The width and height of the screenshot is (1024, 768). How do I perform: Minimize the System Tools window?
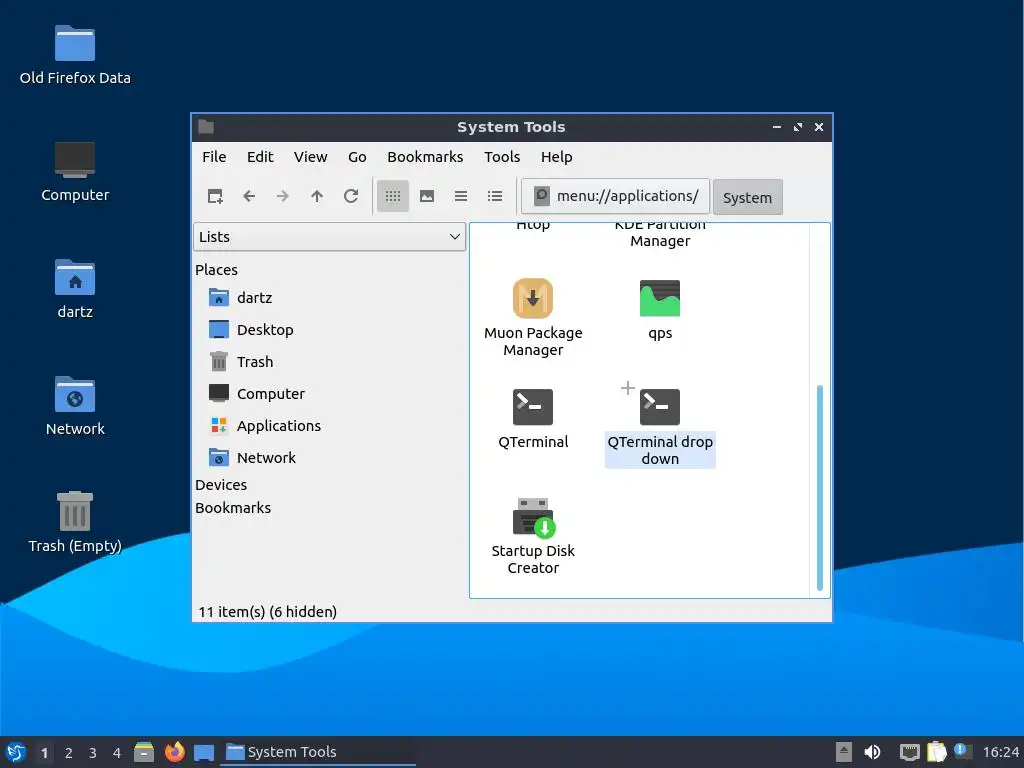coord(776,127)
